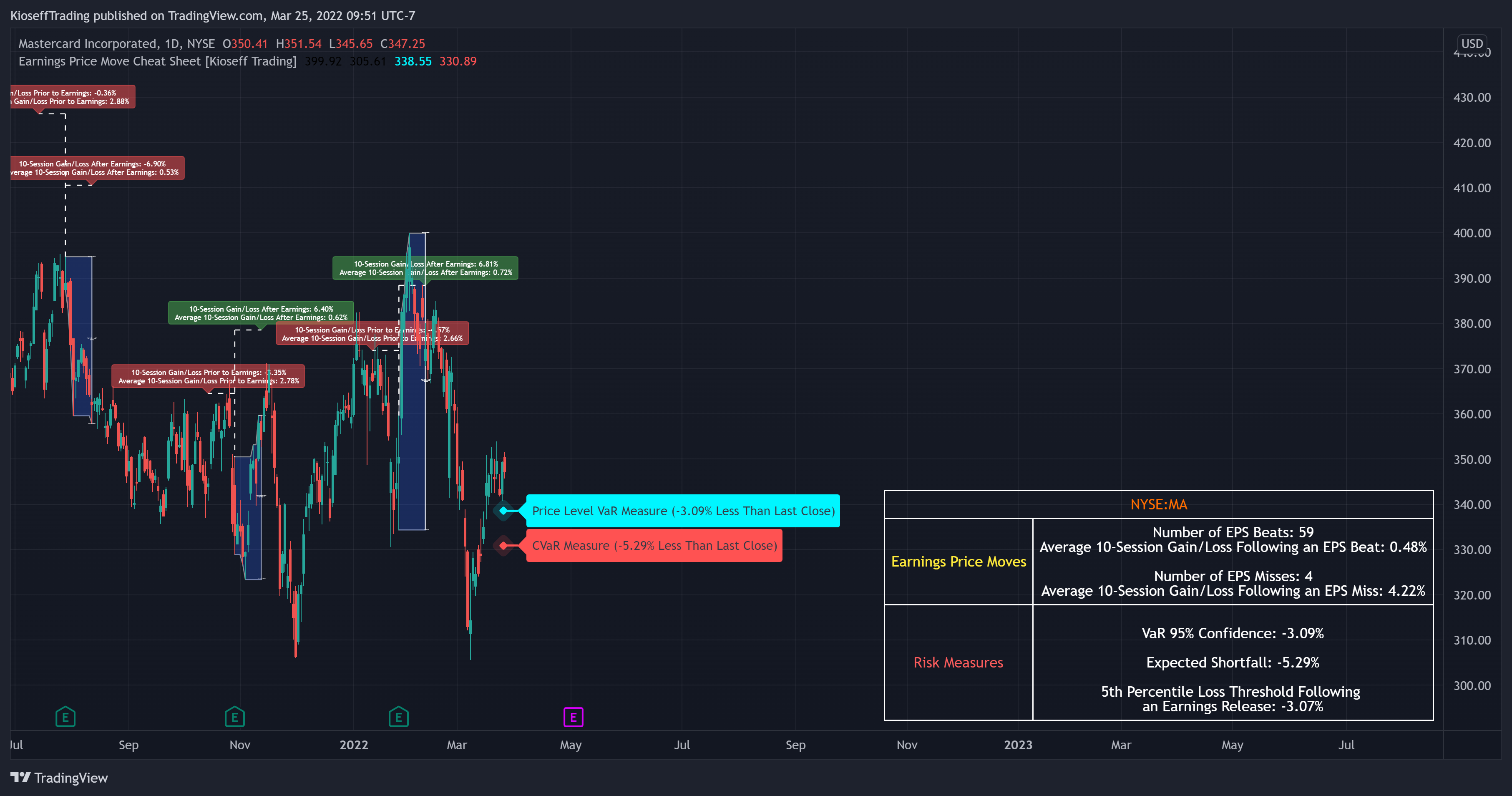
Task: Click the green 6.81% after-earnings label
Action: click(x=425, y=268)
